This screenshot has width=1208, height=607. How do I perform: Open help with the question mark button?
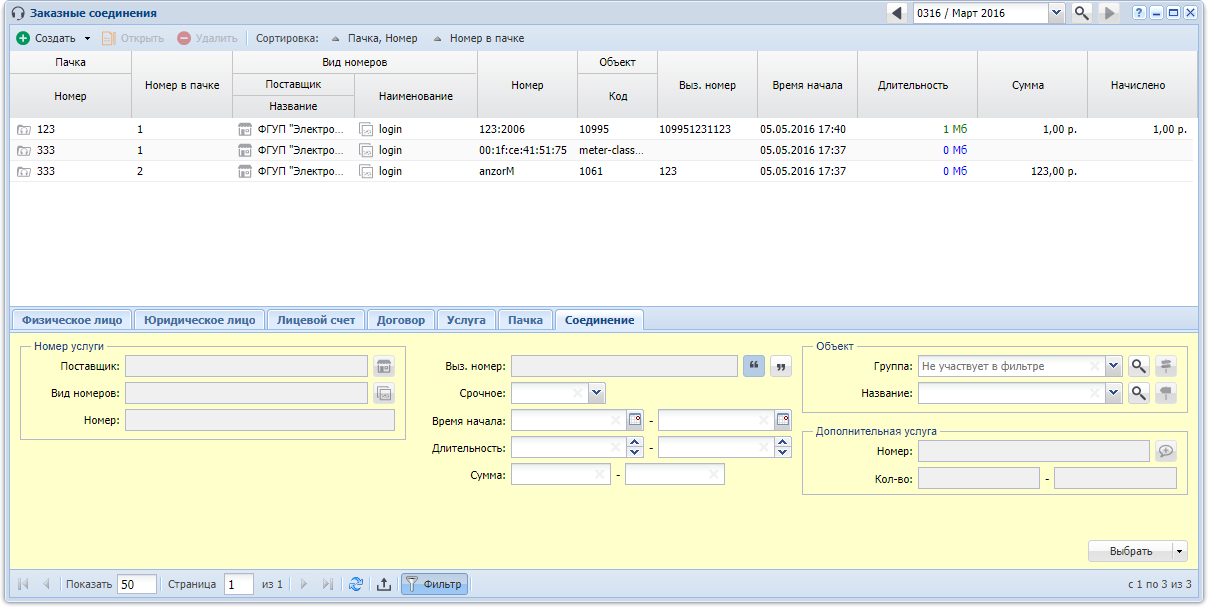pyautogui.click(x=1139, y=13)
